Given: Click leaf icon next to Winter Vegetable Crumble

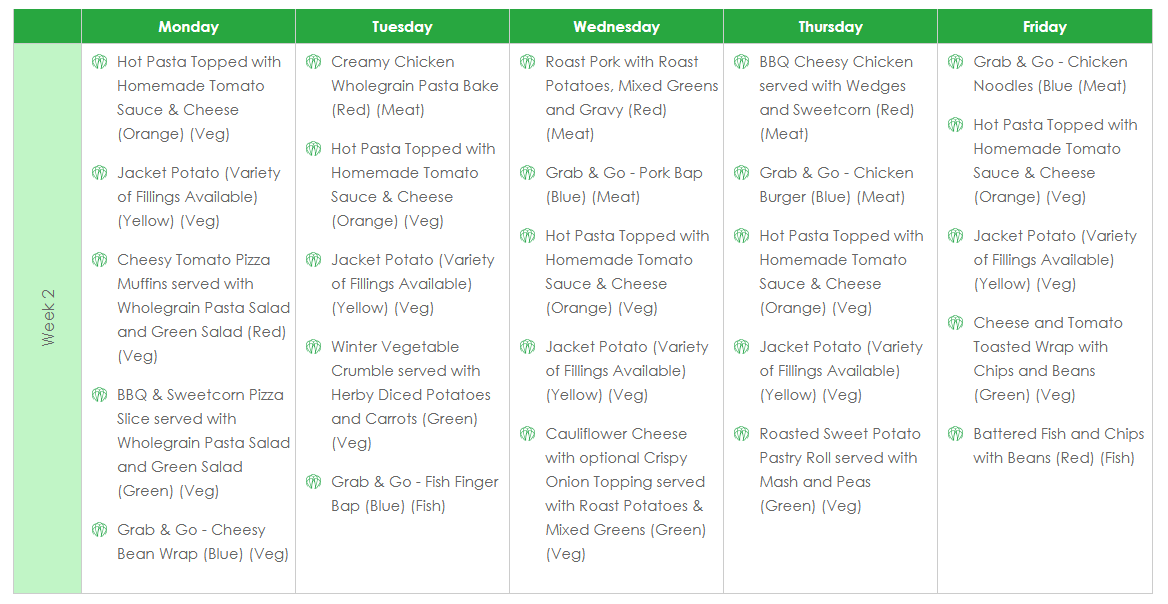Looking at the screenshot, I should point(313,347).
